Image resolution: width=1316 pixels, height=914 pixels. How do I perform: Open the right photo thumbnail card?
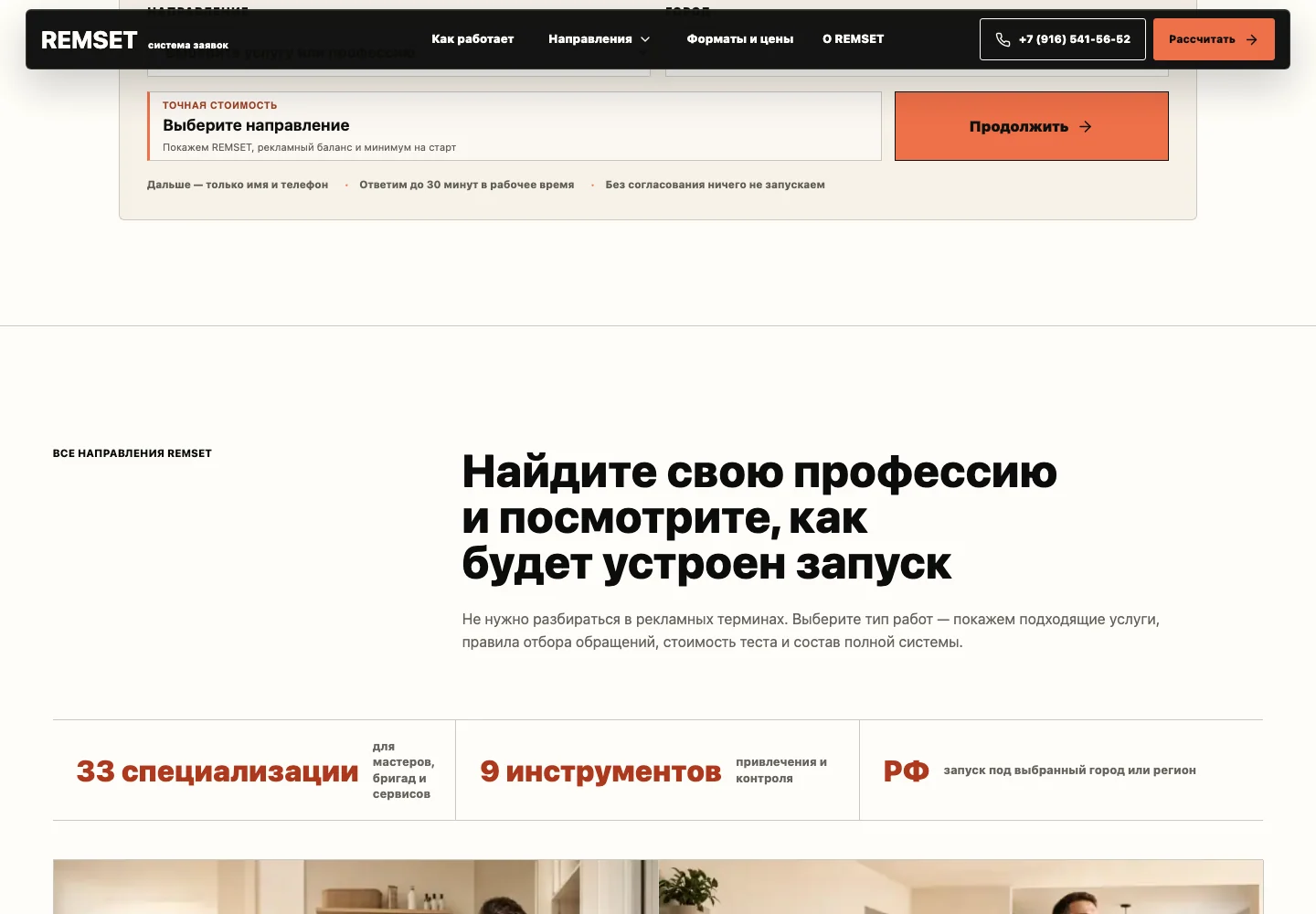(x=960, y=887)
